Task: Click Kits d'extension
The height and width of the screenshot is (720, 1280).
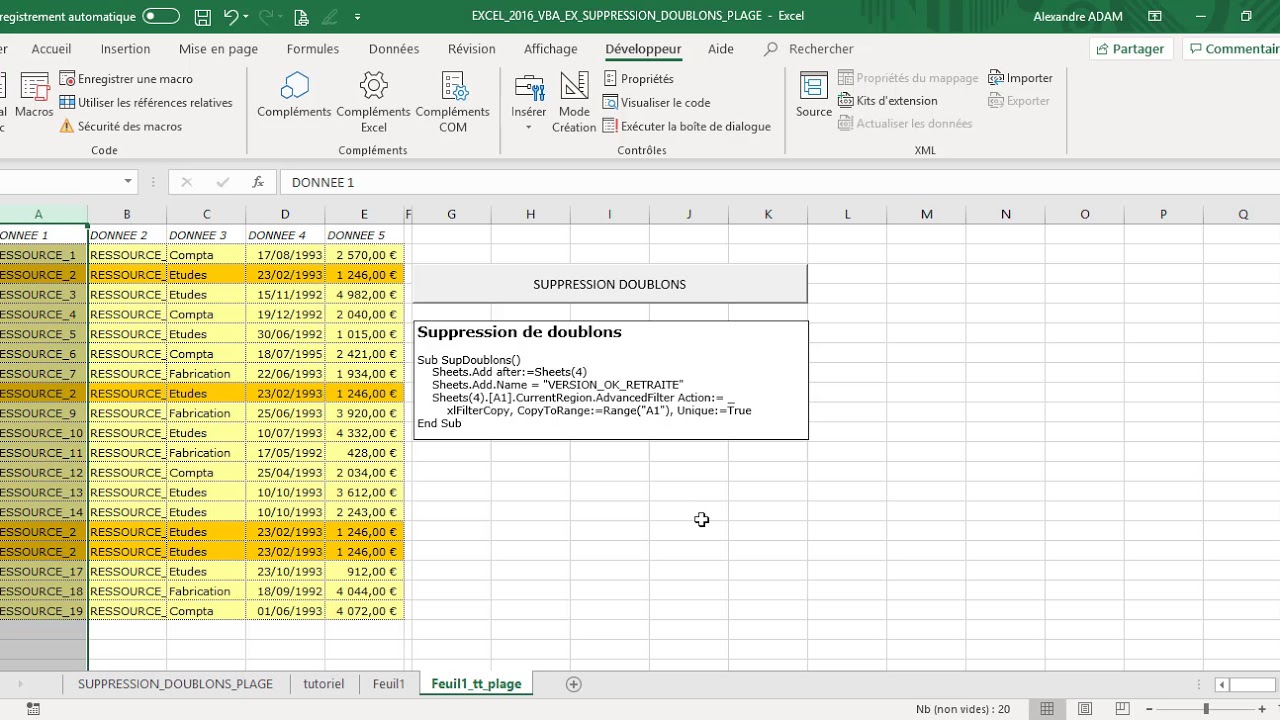Action: click(x=888, y=101)
